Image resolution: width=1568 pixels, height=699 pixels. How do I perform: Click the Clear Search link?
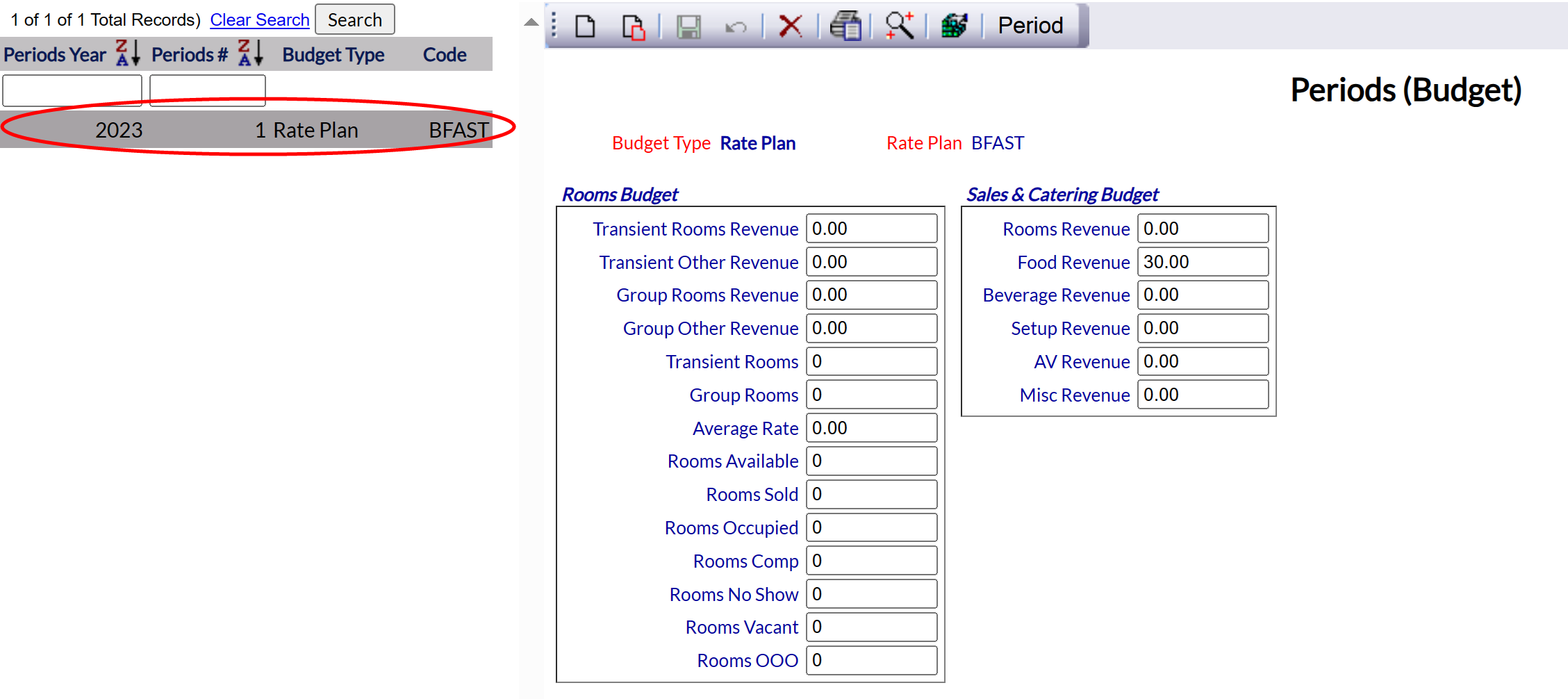(260, 20)
